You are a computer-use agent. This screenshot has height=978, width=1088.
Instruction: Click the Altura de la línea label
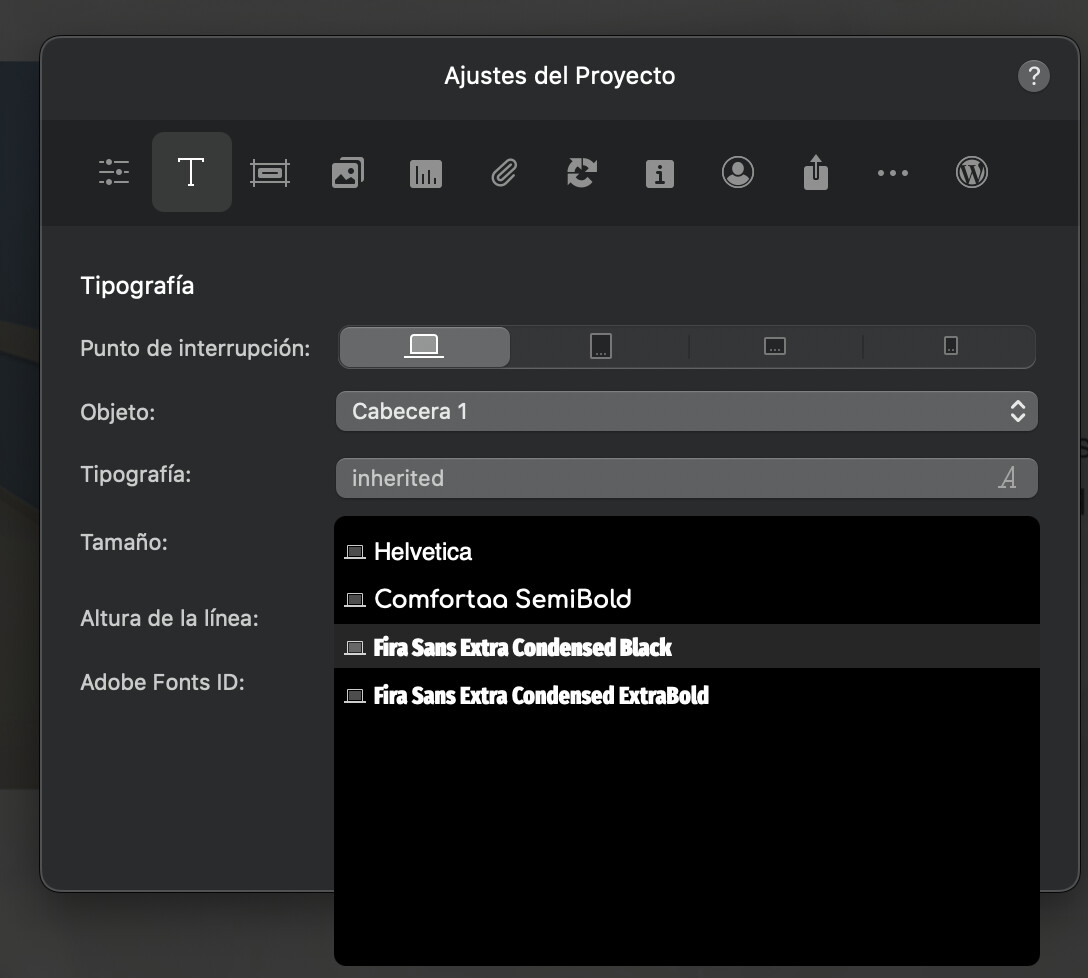coord(169,618)
